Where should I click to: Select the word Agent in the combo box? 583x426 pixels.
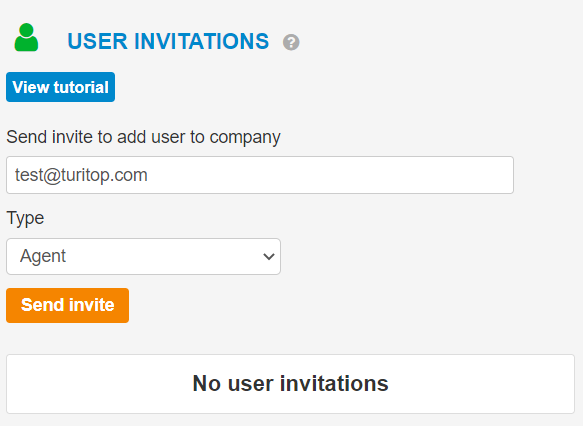[43, 256]
